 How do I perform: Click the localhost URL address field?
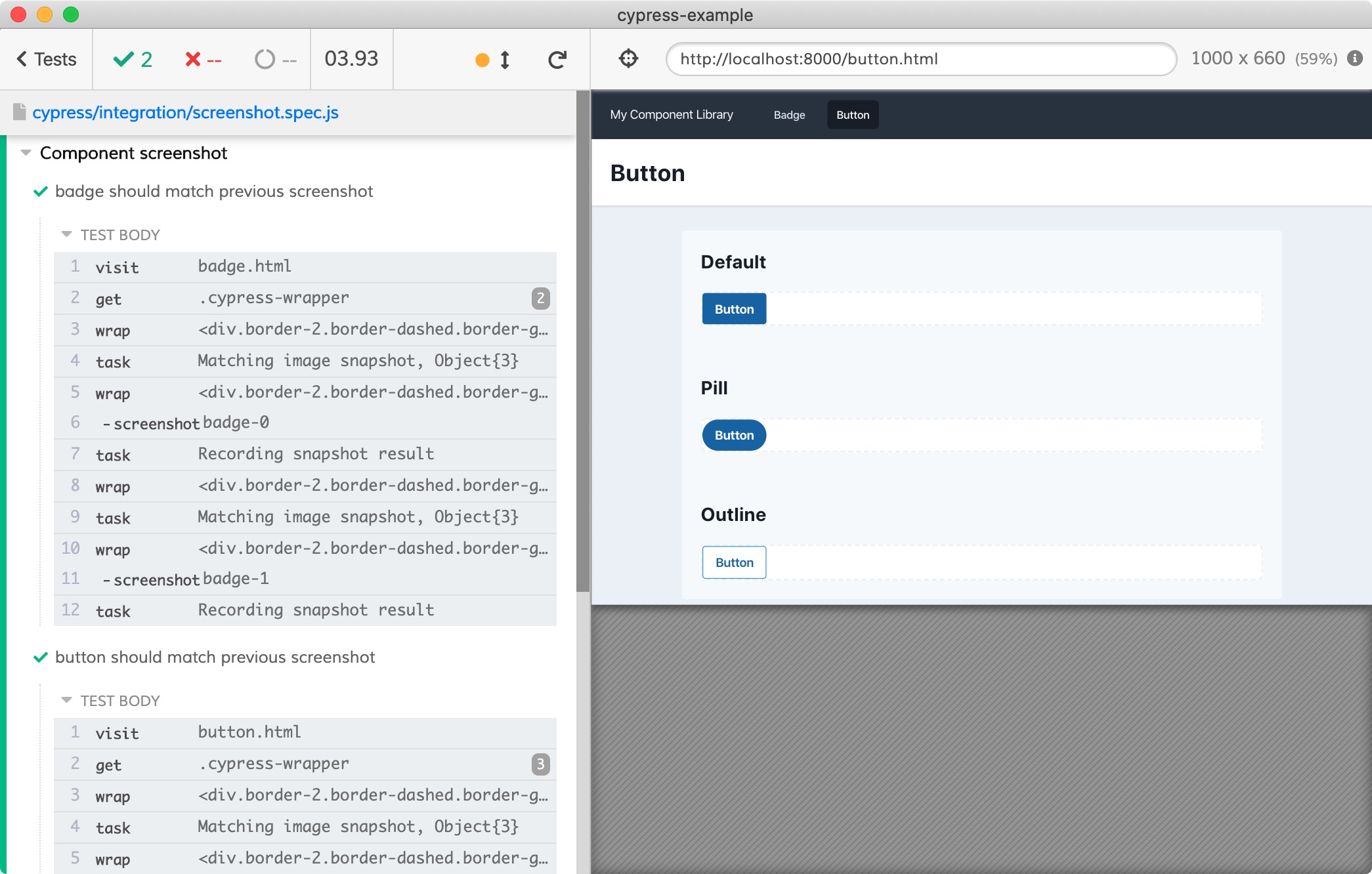coord(920,59)
